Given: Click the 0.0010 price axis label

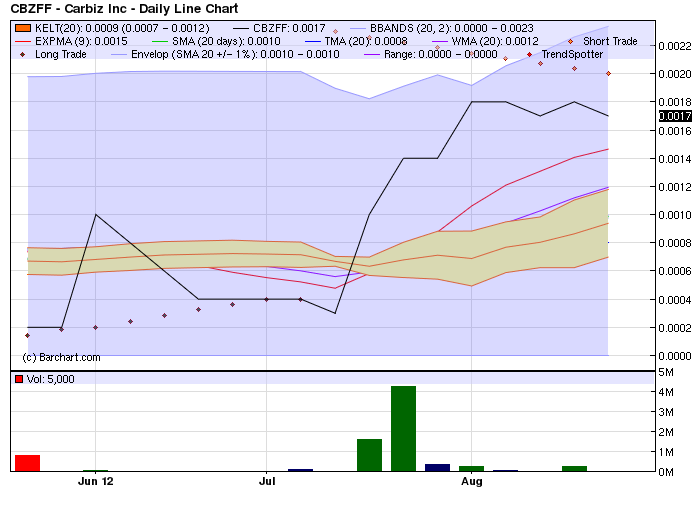Looking at the screenshot, I should pyautogui.click(x=675, y=215).
